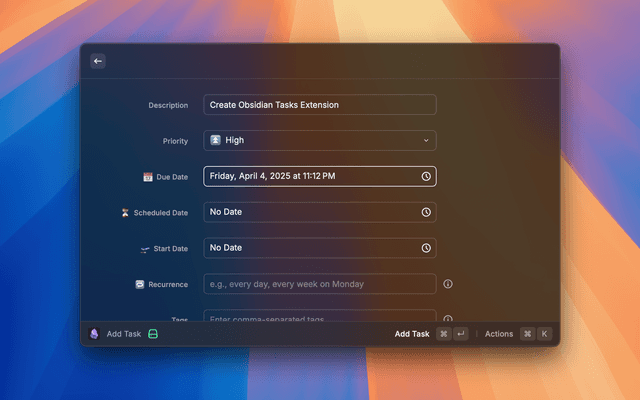The width and height of the screenshot is (640, 400).
Task: Focus the Recurrence input field
Action: [320, 284]
